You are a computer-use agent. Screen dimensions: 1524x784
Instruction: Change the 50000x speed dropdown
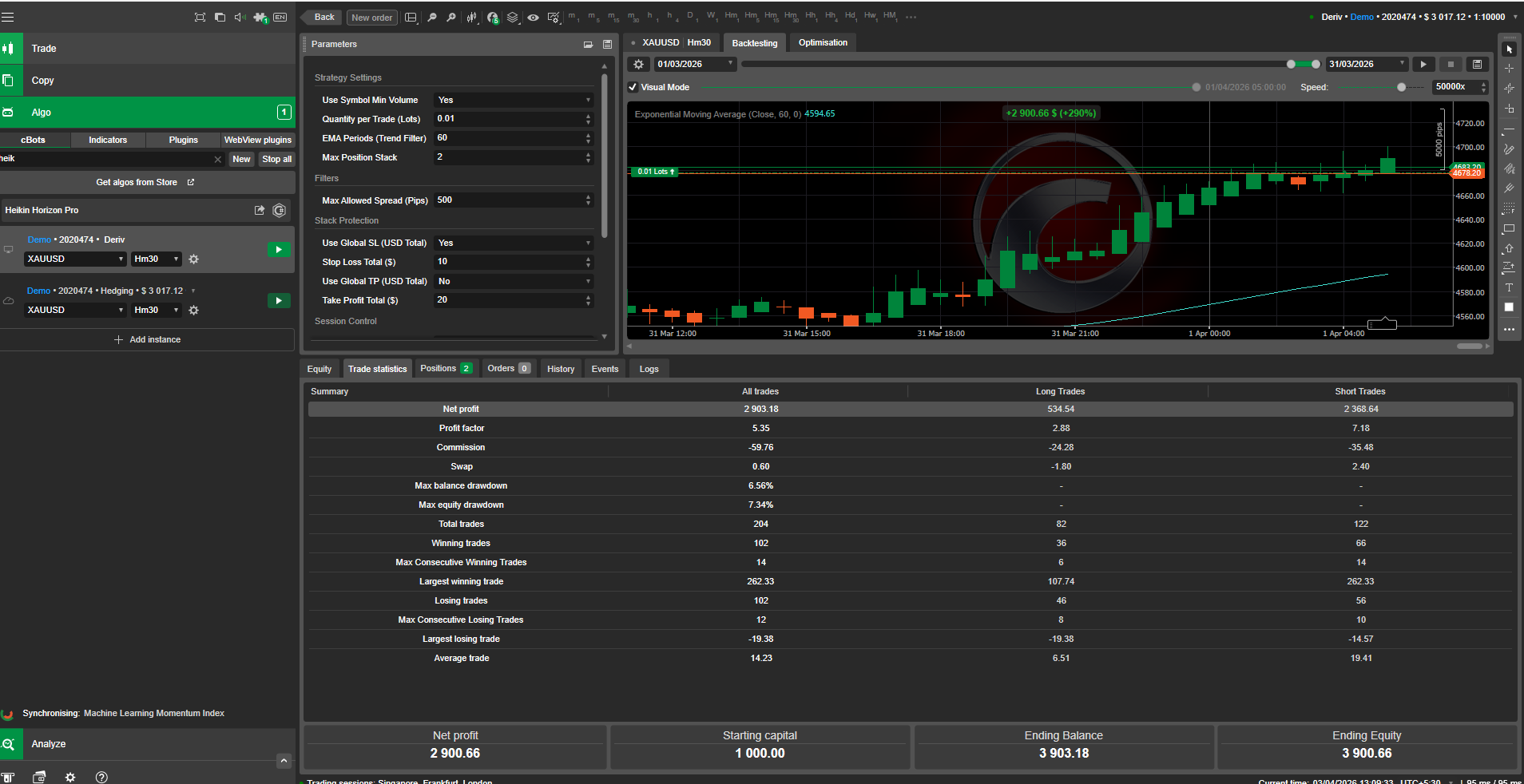pyautogui.click(x=1459, y=86)
